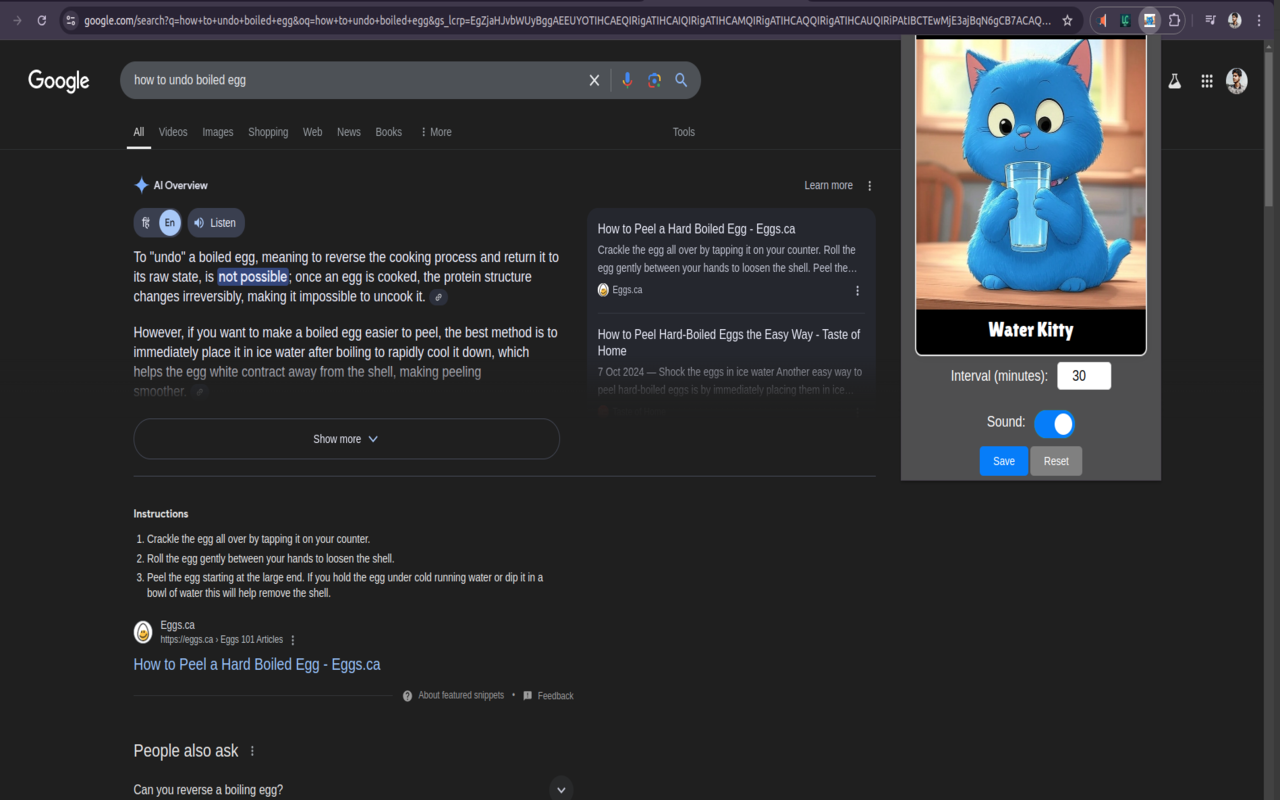Open the More search categories dropdown
Image resolution: width=1280 pixels, height=800 pixels.
435,131
